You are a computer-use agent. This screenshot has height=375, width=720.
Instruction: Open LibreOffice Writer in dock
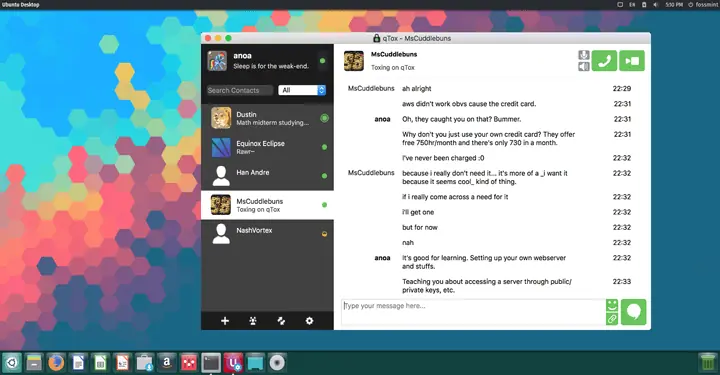(x=78, y=363)
